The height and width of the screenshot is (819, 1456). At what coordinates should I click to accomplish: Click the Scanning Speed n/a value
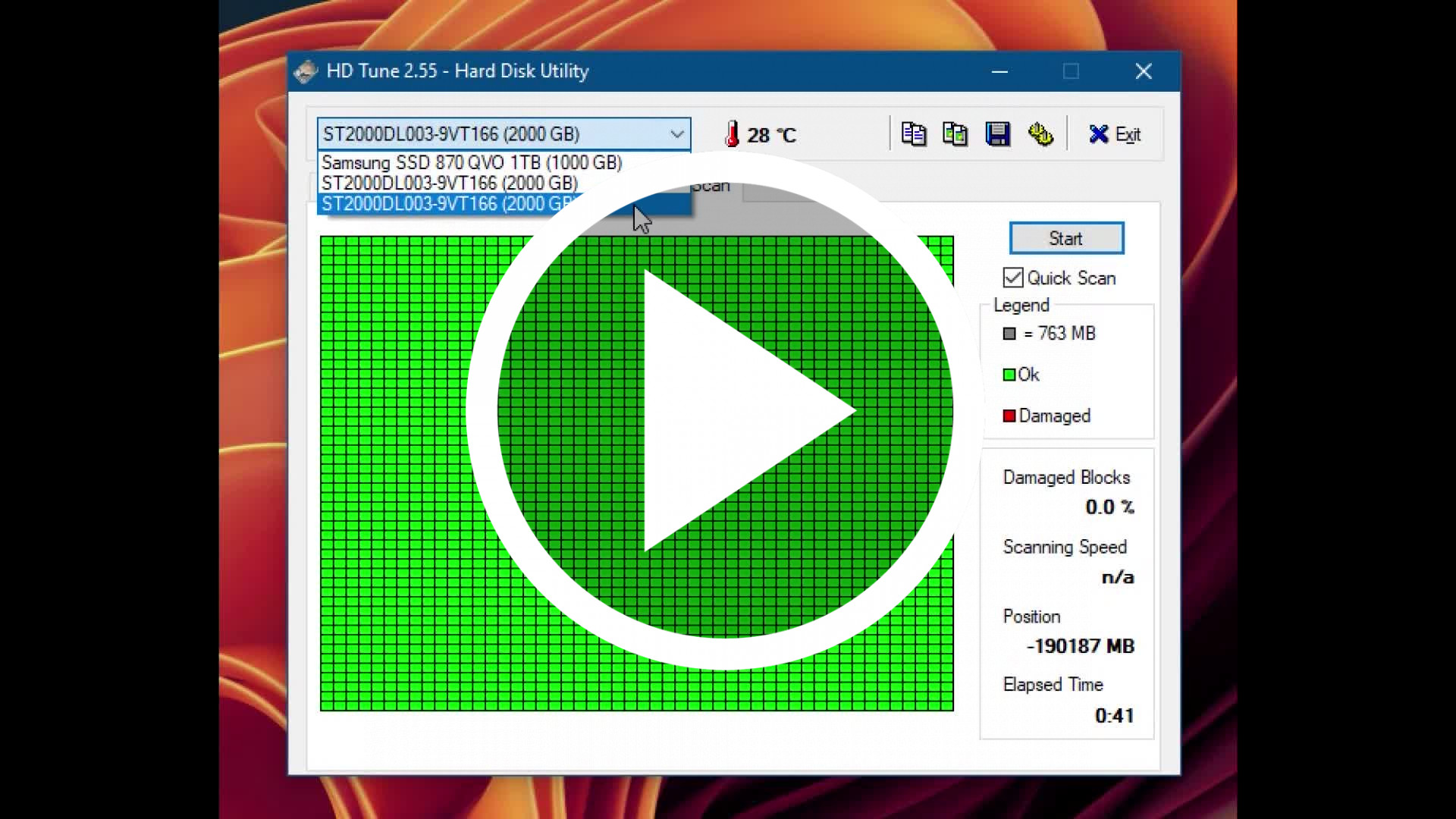pos(1118,577)
